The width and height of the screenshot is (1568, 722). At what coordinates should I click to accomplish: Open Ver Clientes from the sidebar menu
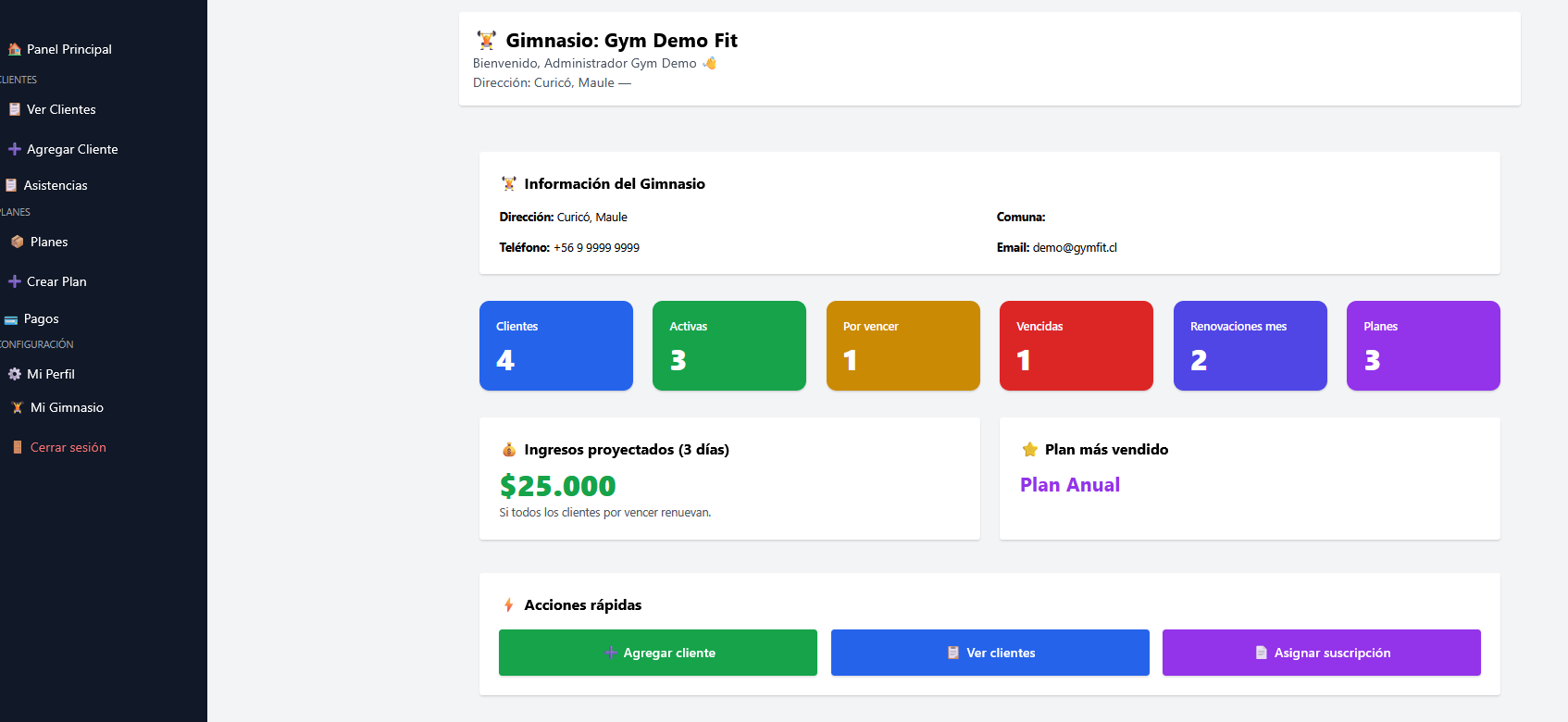click(61, 109)
